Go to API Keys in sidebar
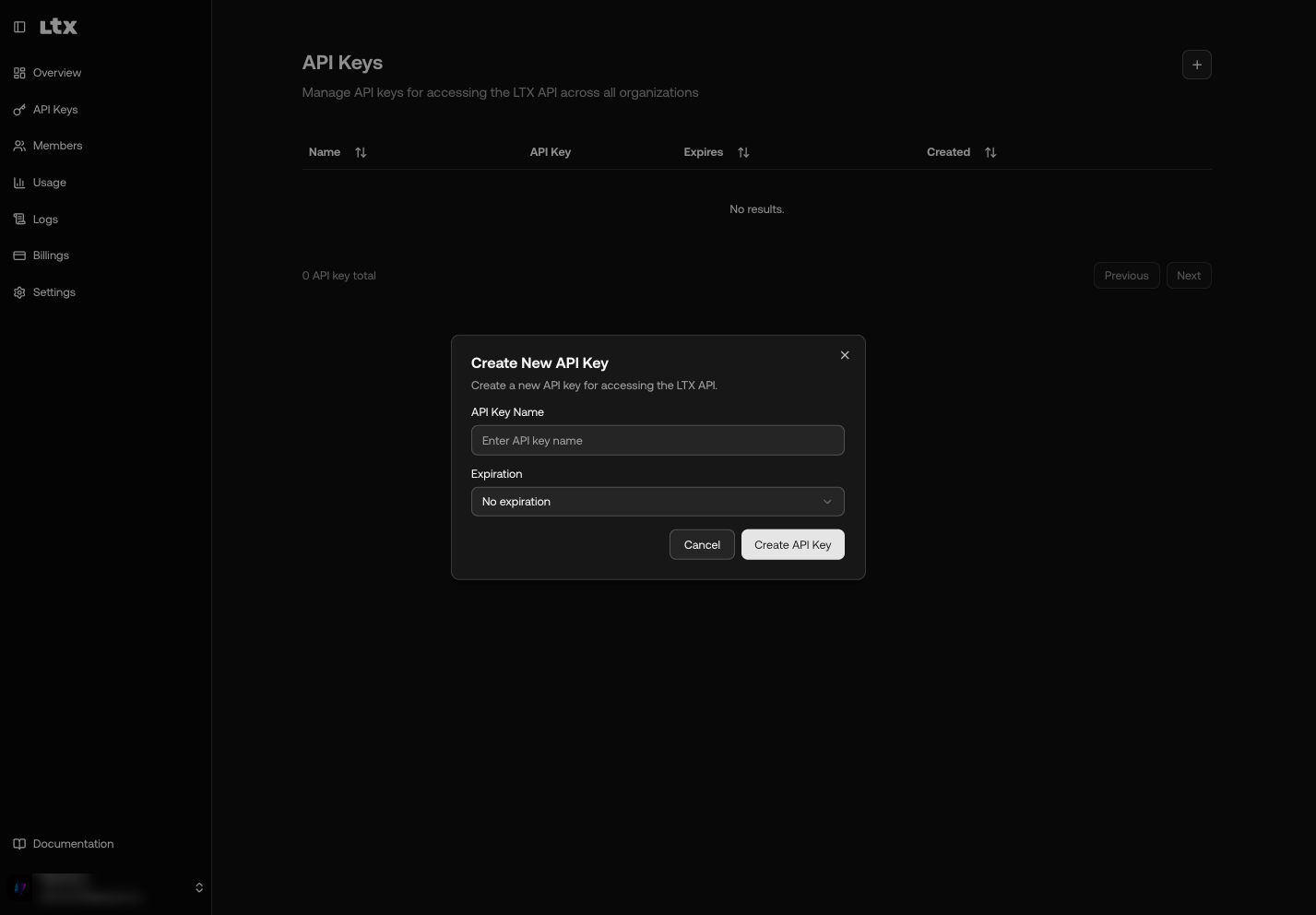This screenshot has height=915, width=1316. (x=54, y=110)
